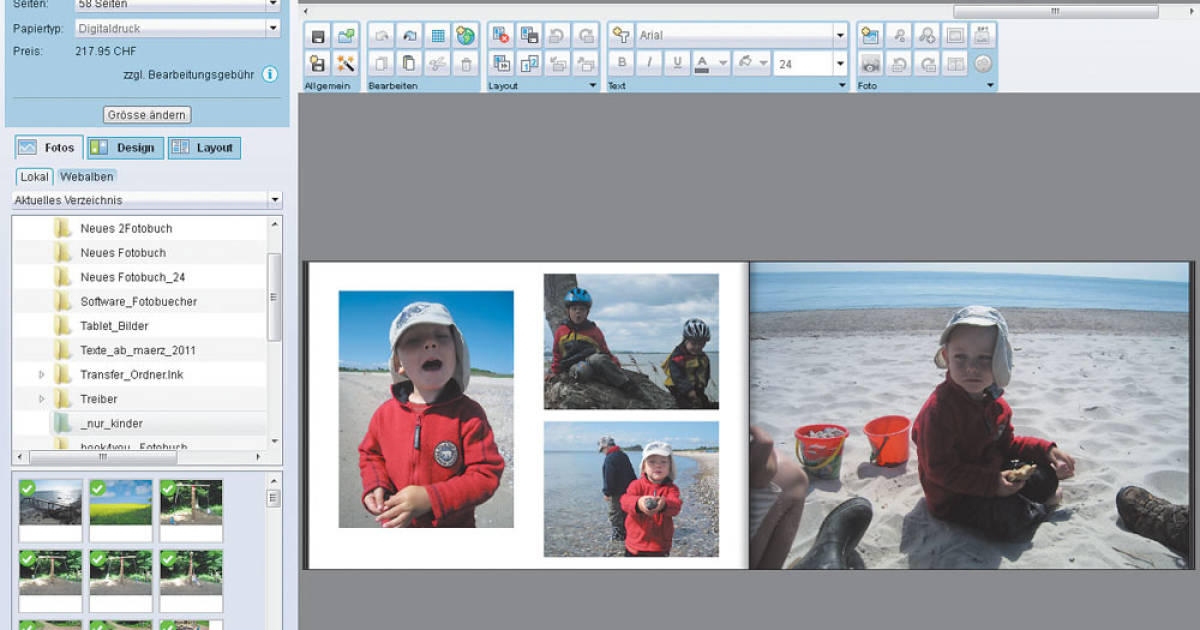Viewport: 1200px width, 630px height.
Task: Expand the Text toolbar group arrow
Action: 843,86
